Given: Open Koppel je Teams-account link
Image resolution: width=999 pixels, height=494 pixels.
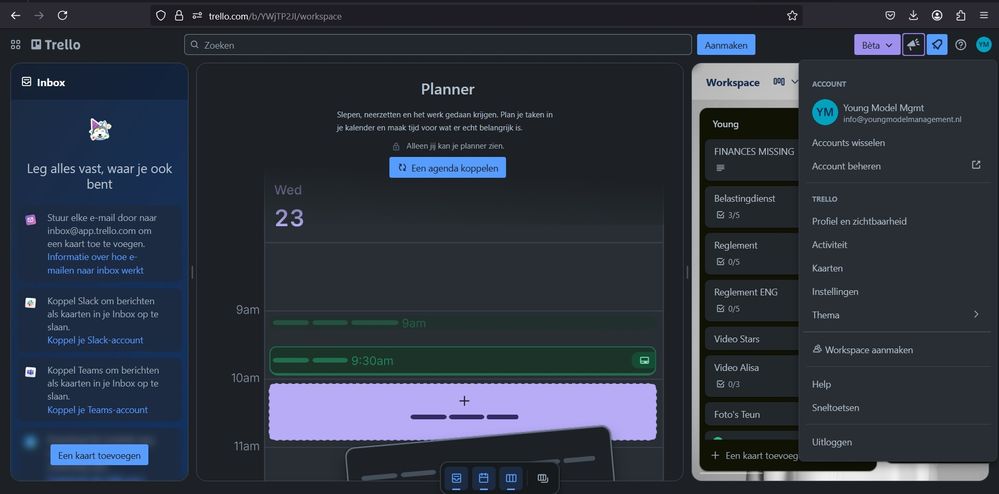Looking at the screenshot, I should [x=97, y=410].
